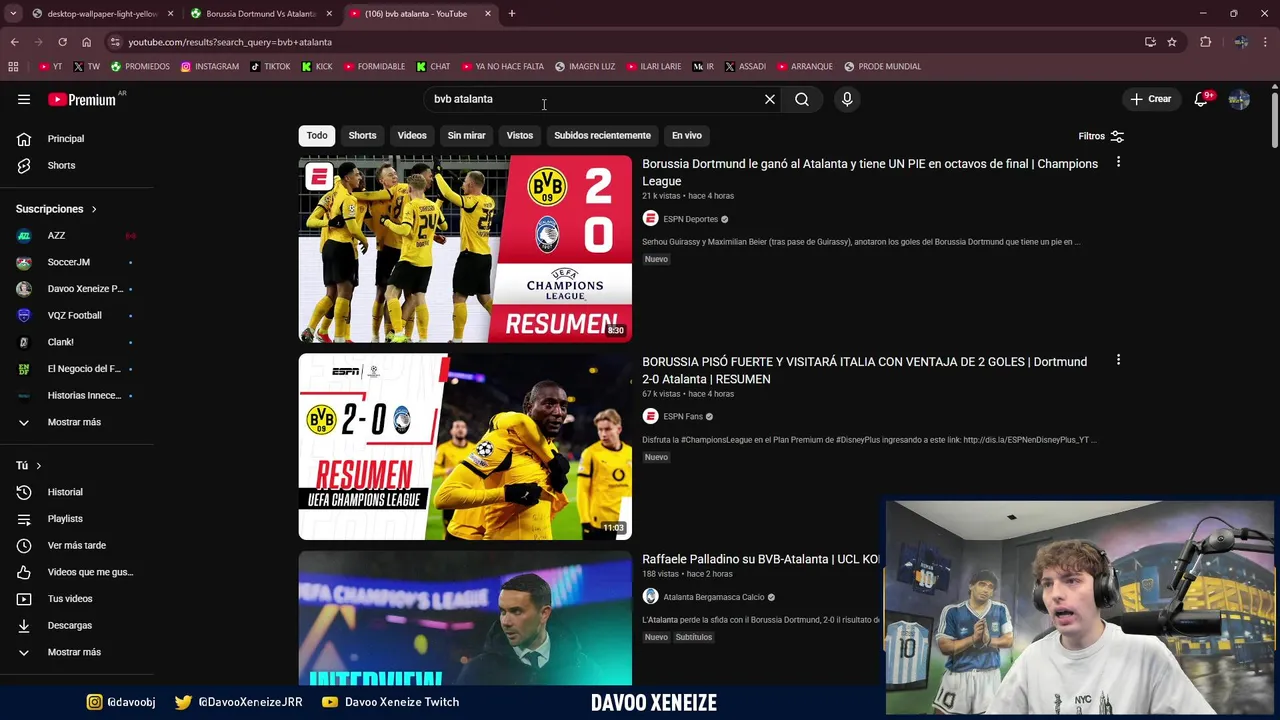This screenshot has height=720, width=1280.
Task: Switch to desktop-wallpaper-light-yellow tab
Action: pyautogui.click(x=102, y=14)
